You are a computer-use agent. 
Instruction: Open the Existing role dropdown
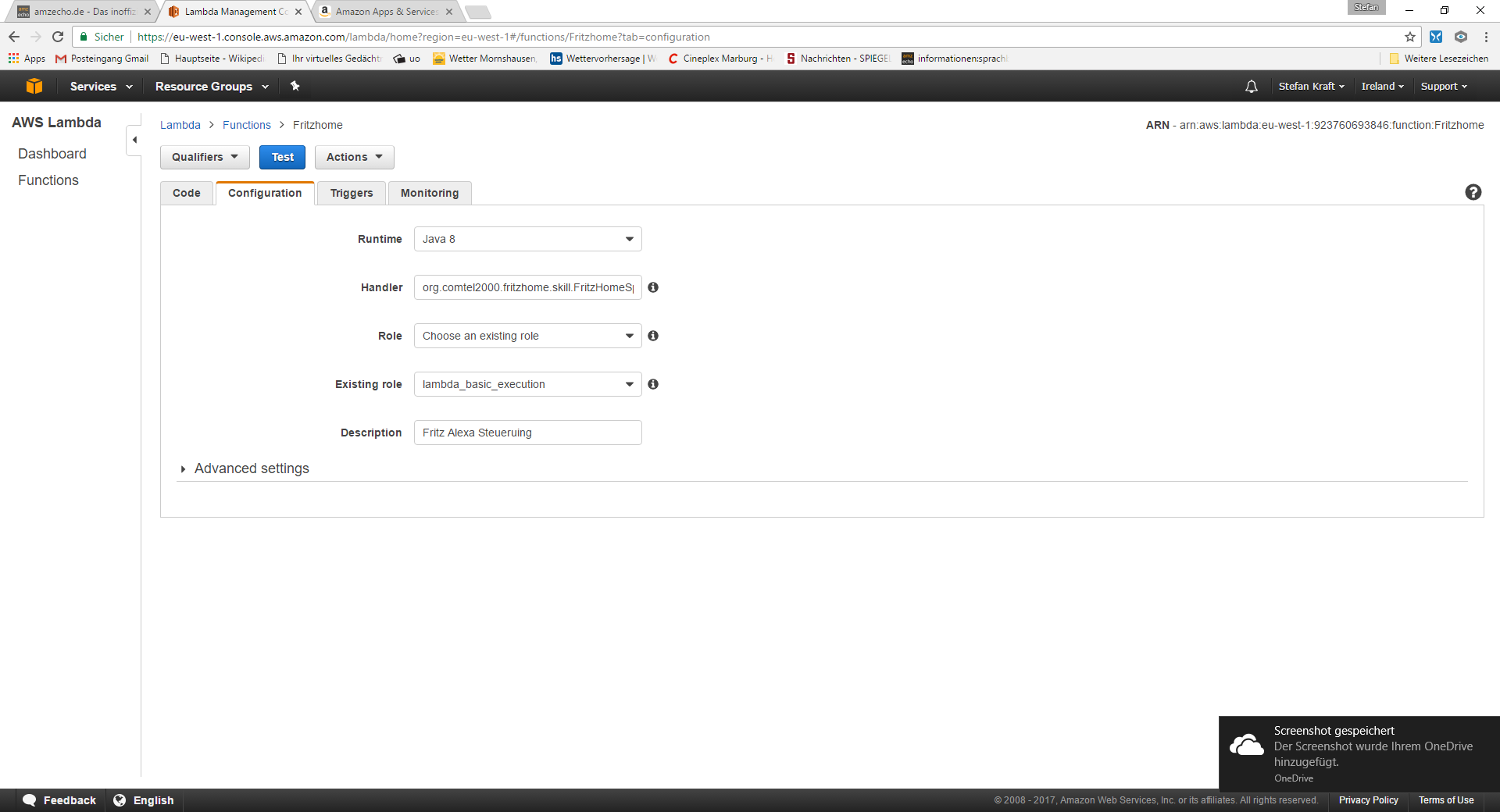pos(527,384)
